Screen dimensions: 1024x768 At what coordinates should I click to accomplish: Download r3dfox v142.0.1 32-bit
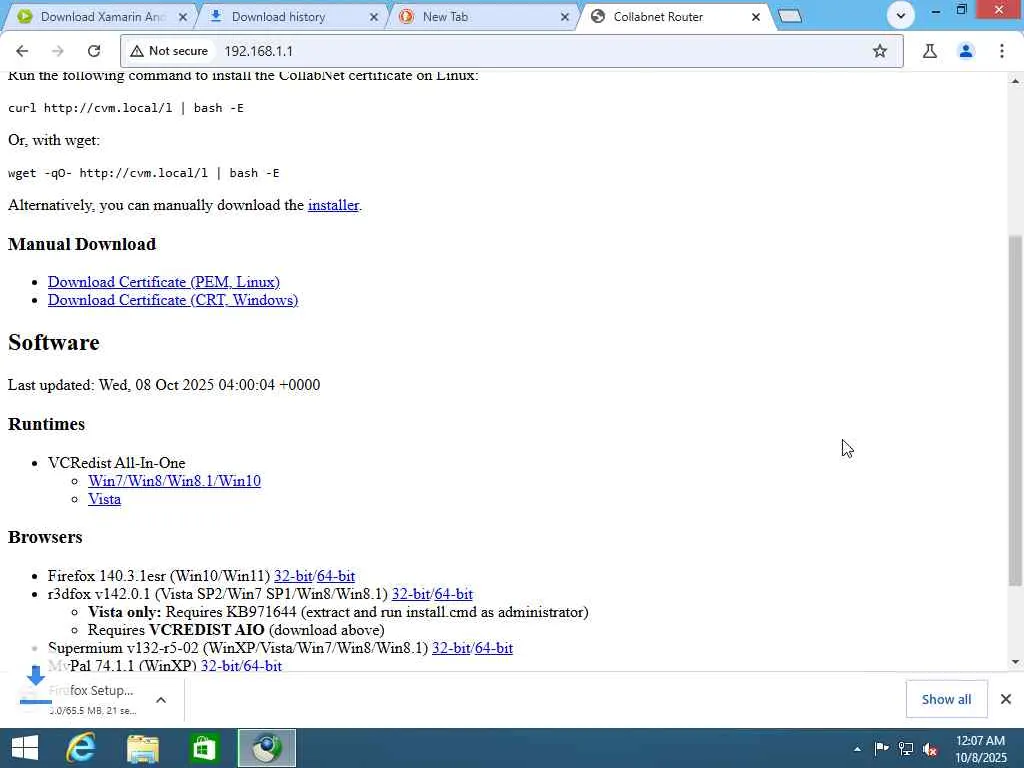[411, 594]
